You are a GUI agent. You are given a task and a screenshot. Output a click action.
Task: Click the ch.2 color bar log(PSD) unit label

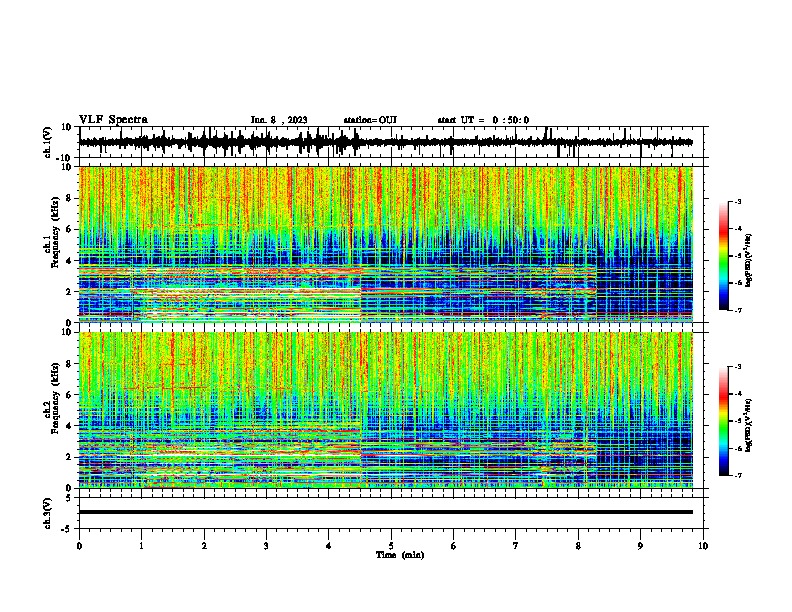pyautogui.click(x=749, y=425)
